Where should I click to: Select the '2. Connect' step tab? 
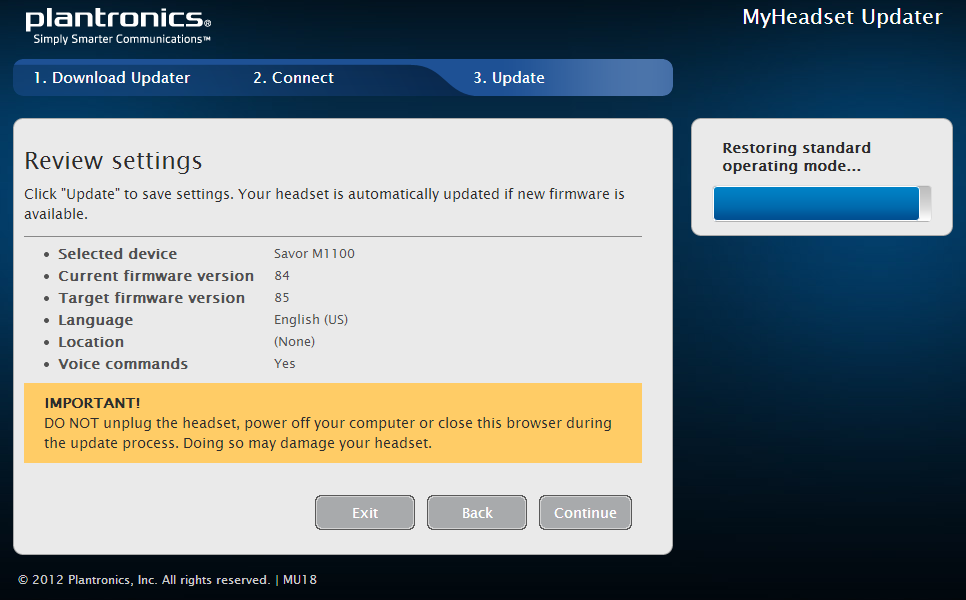[293, 78]
